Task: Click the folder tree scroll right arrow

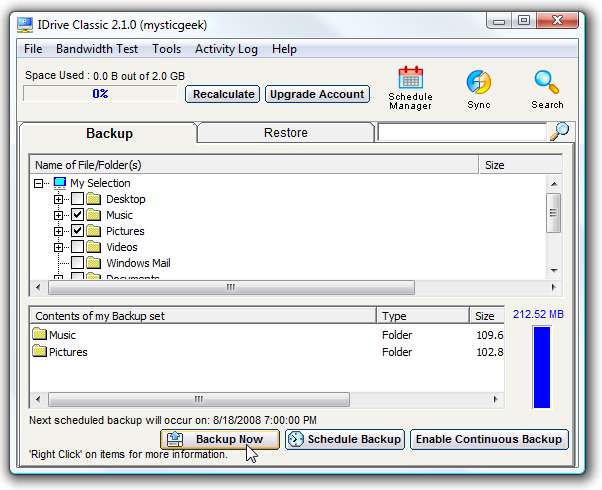Action: tap(553, 287)
